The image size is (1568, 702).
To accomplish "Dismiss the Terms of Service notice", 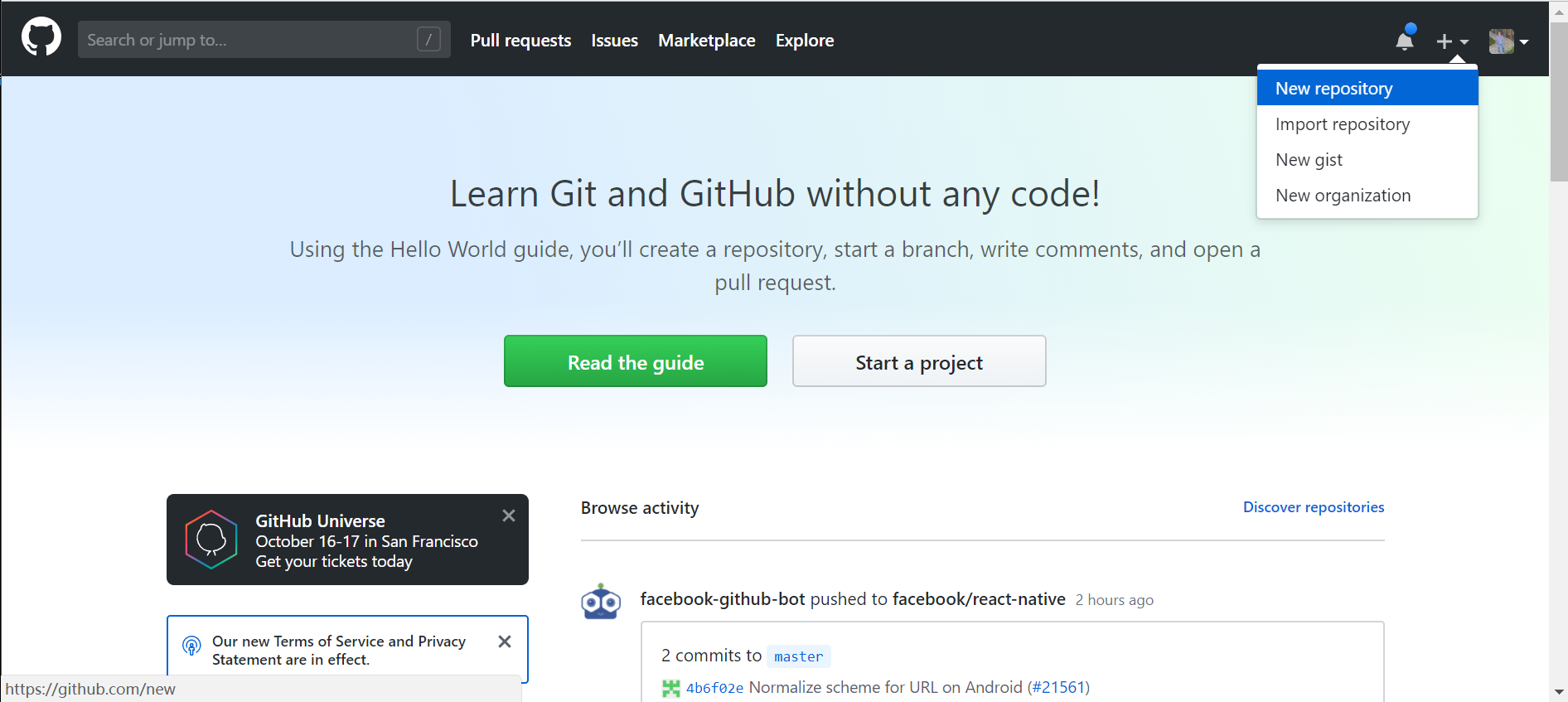I will pos(505,641).
